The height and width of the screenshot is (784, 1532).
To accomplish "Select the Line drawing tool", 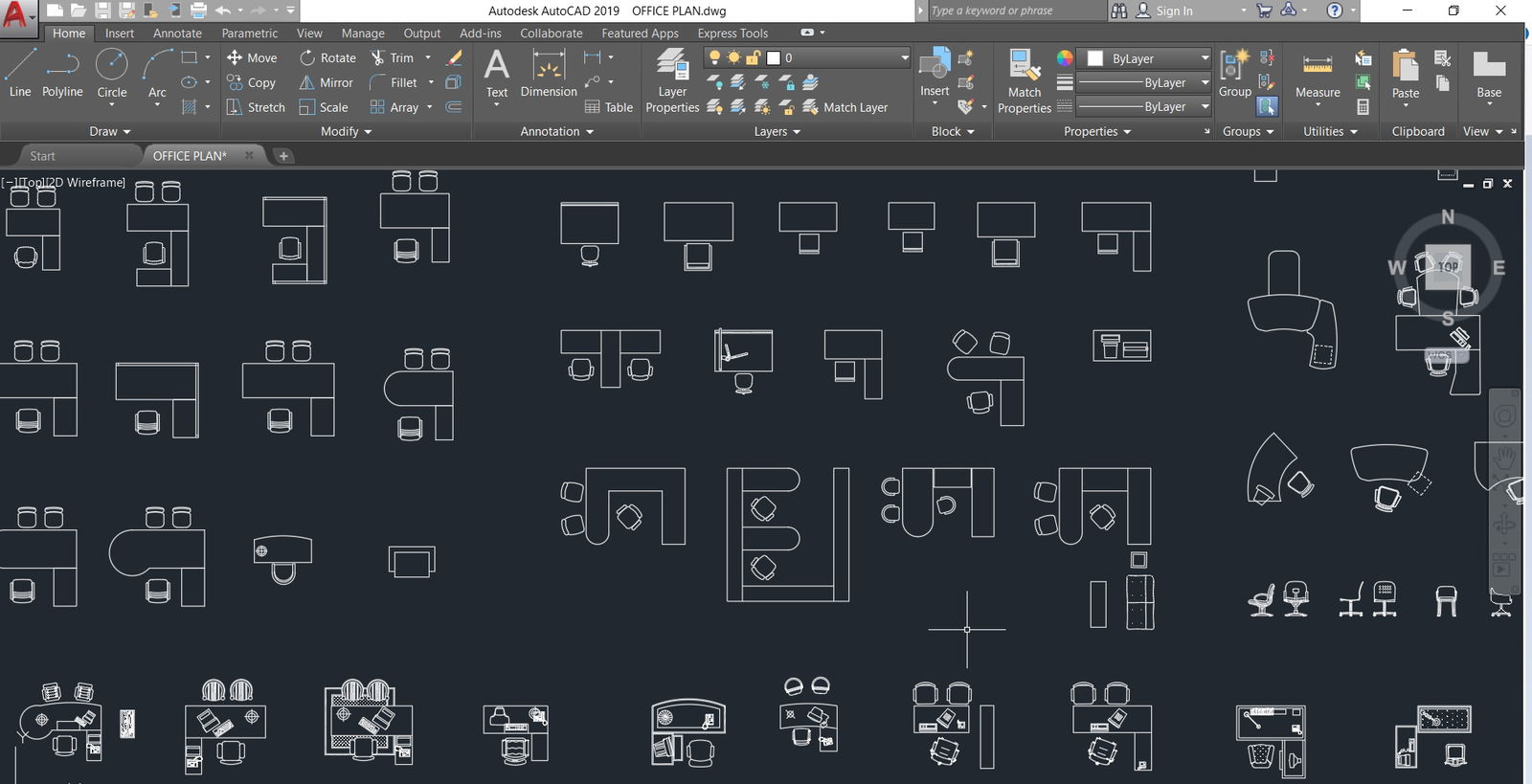I will tap(20, 73).
